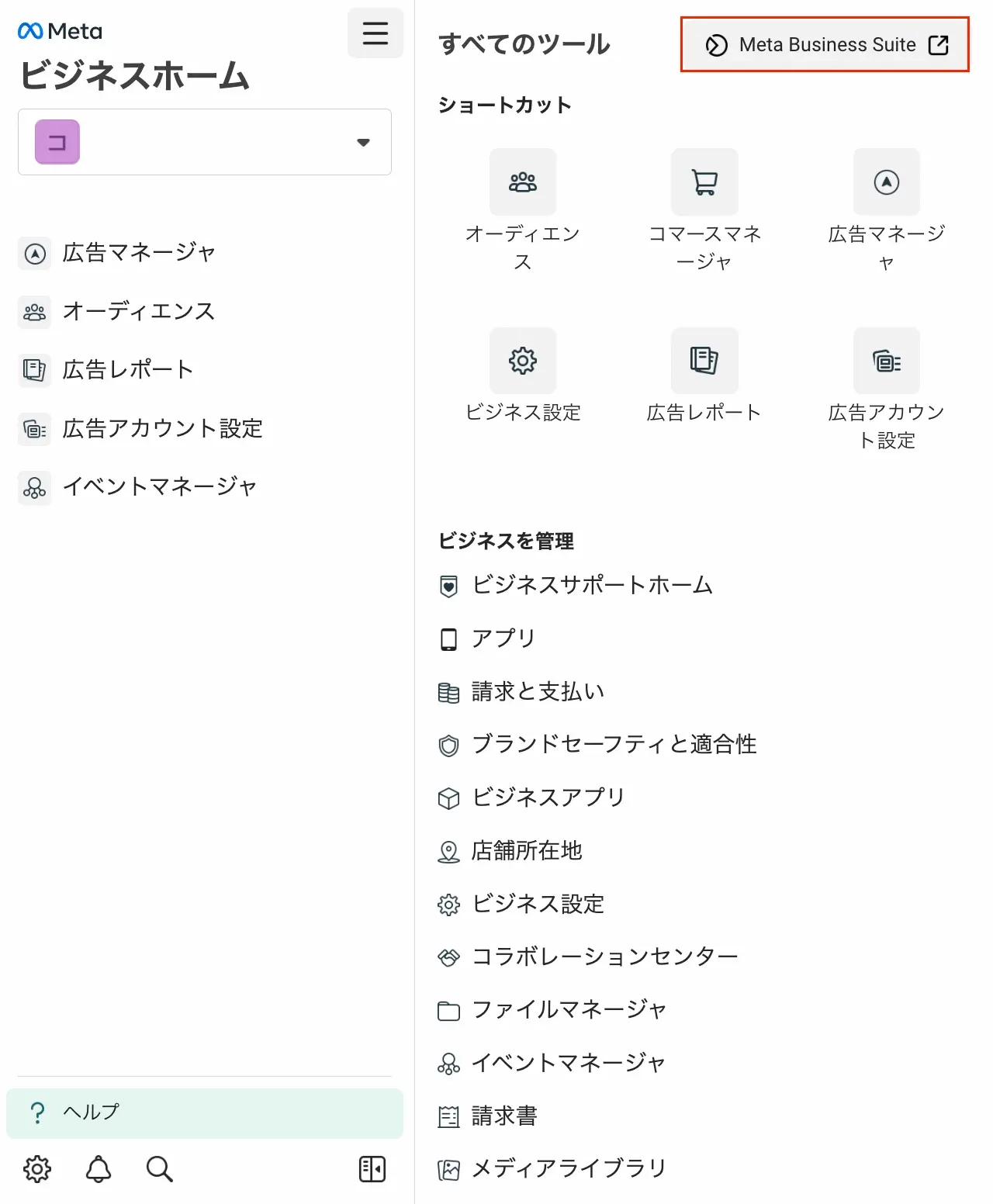Click the ビジネスホーム heading

[x=134, y=75]
